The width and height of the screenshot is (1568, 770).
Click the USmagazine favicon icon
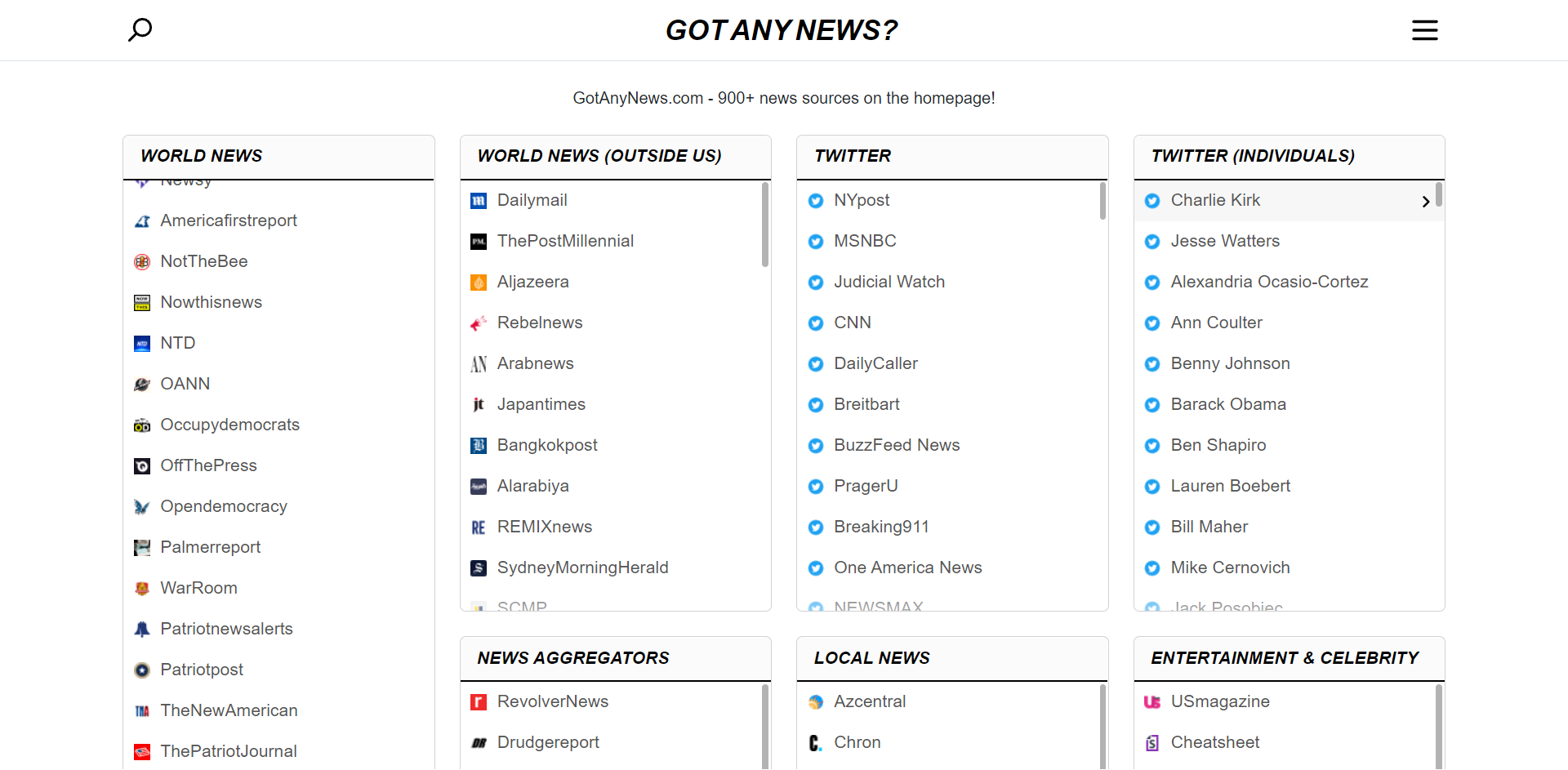[1152, 702]
